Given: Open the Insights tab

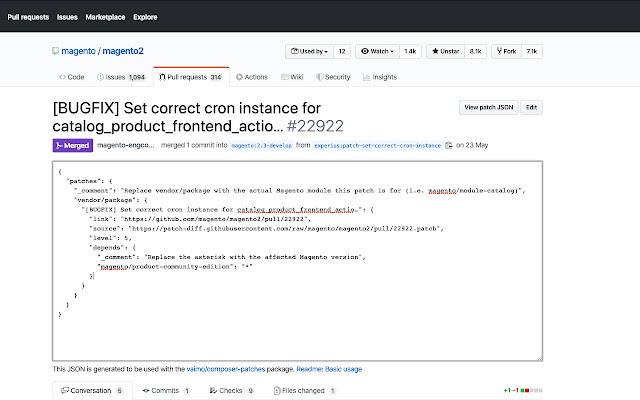Looking at the screenshot, I should coord(379,76).
